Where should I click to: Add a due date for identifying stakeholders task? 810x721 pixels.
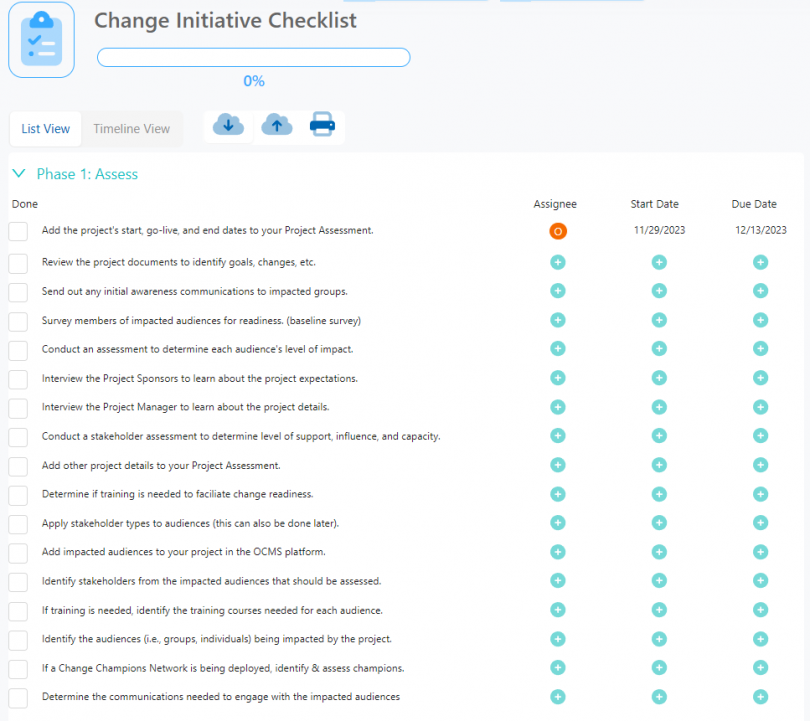[x=760, y=581]
